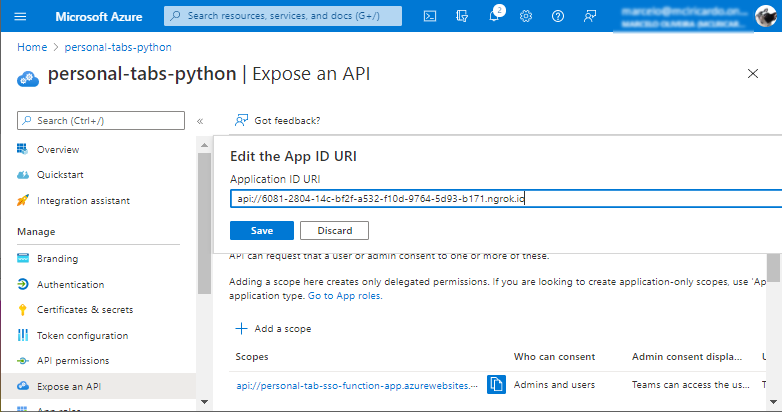Open the notifications bell
The width and height of the screenshot is (782, 412).
tap(494, 16)
